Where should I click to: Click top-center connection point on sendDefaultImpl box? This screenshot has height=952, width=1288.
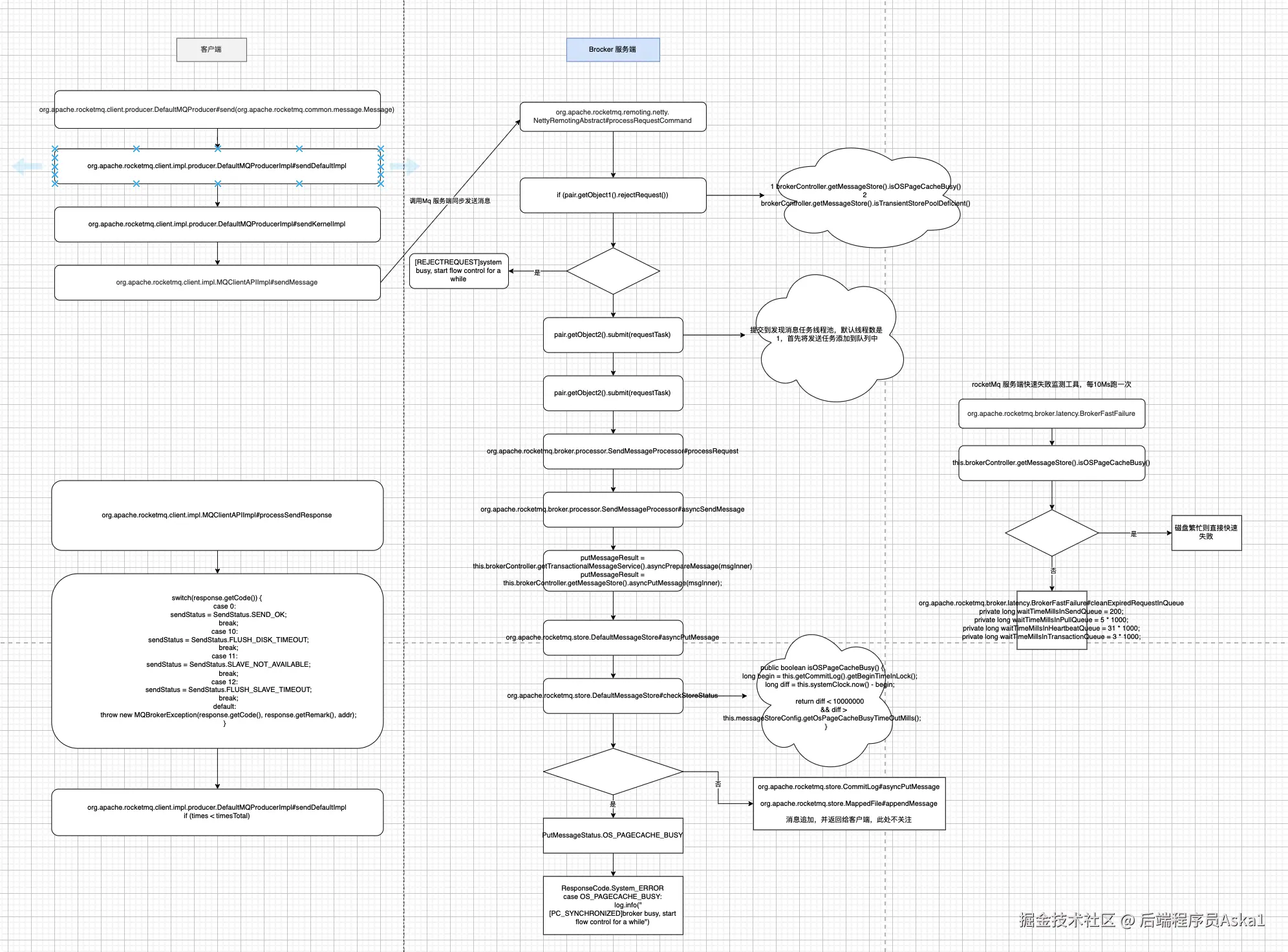217,149
